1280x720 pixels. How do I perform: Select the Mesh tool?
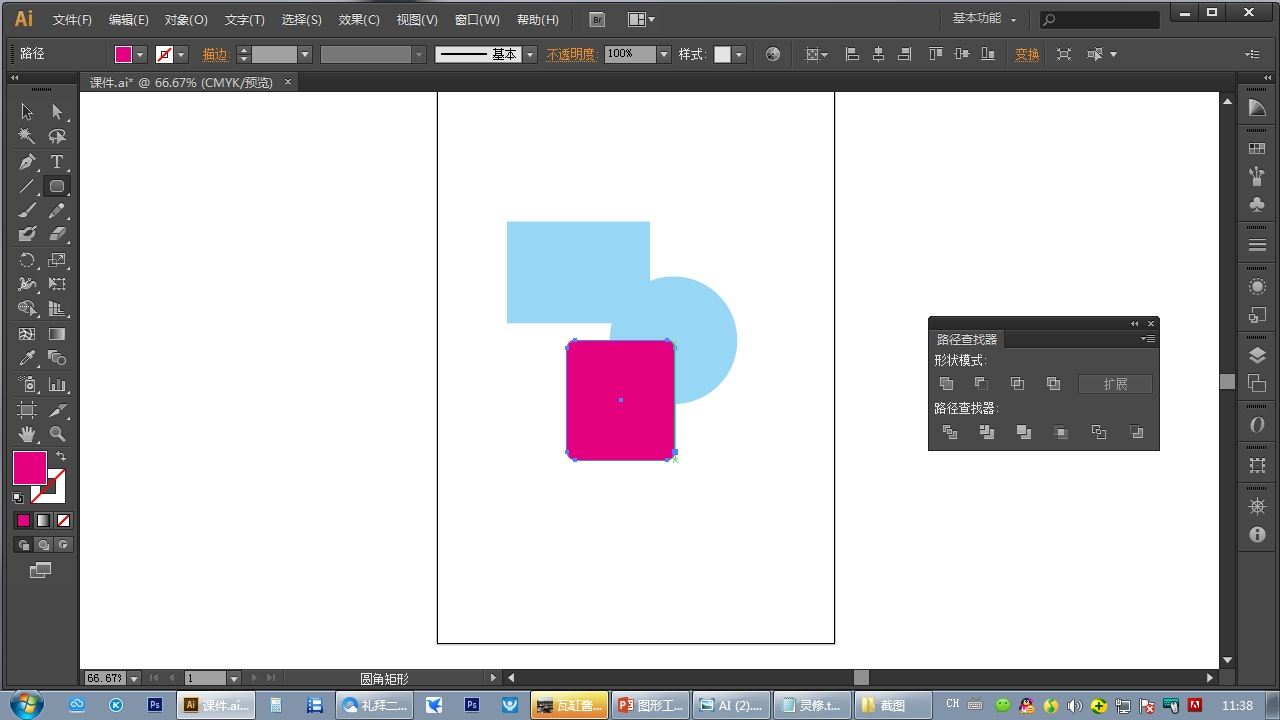27,335
